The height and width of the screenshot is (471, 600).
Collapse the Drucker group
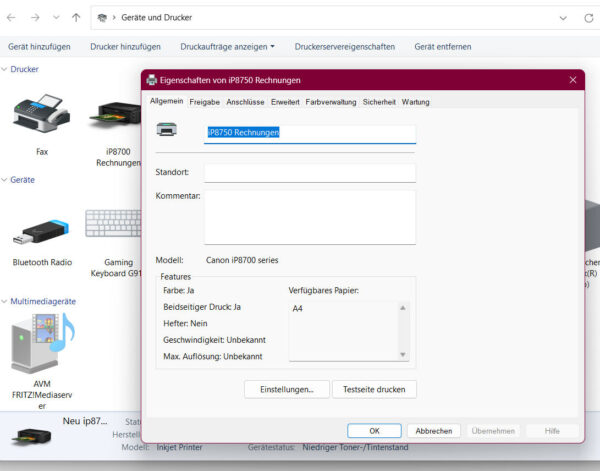(x=4, y=69)
